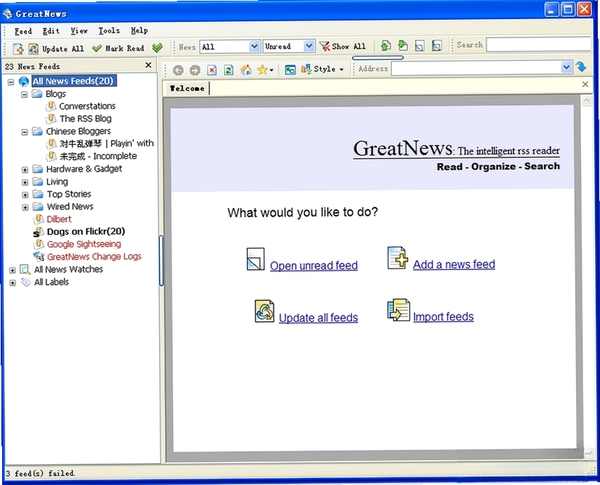Select the Dogs on Flickr feed
Image resolution: width=600 pixels, height=485 pixels.
pyautogui.click(x=86, y=232)
